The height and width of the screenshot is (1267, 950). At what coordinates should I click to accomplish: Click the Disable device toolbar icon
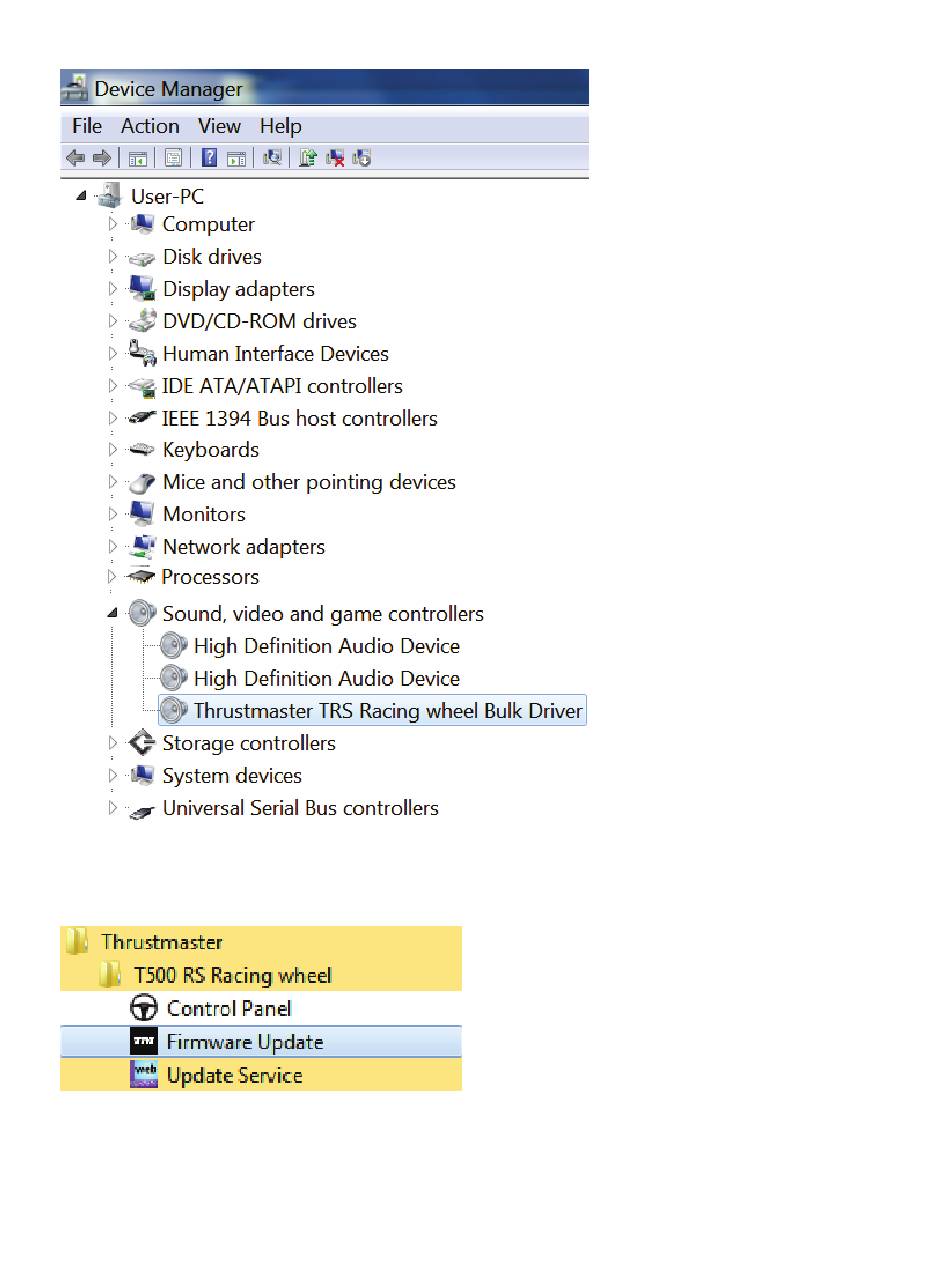pos(362,158)
